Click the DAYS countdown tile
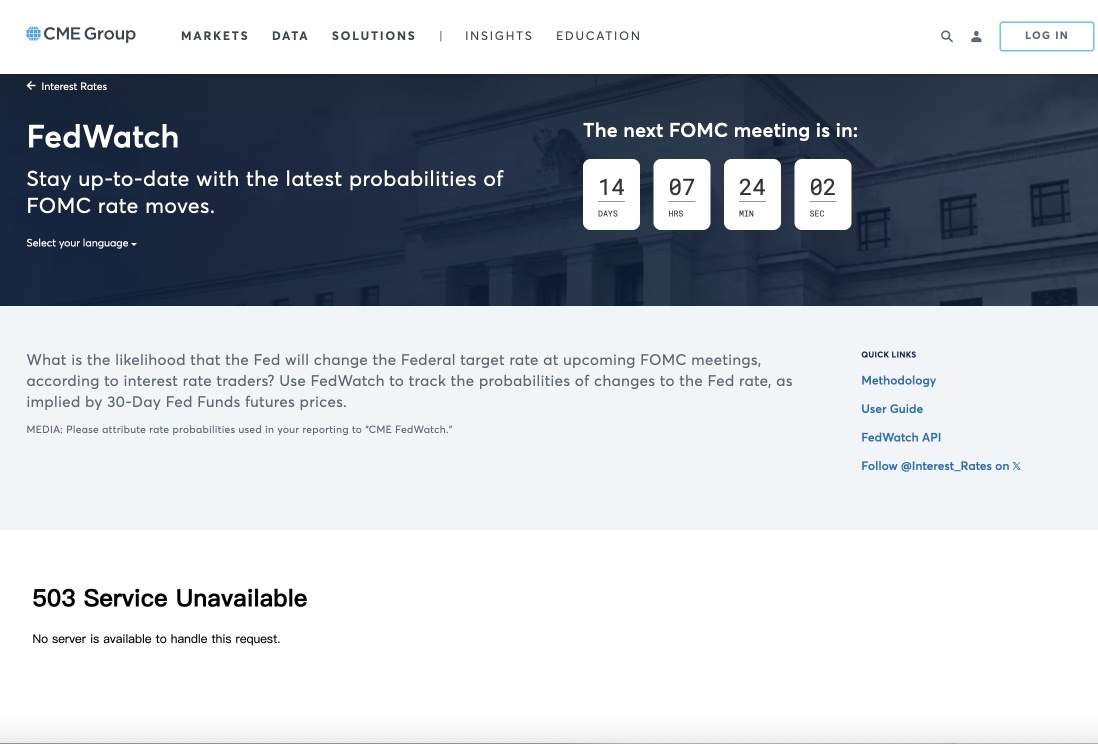Screen dimensions: 1098x744 611,194
